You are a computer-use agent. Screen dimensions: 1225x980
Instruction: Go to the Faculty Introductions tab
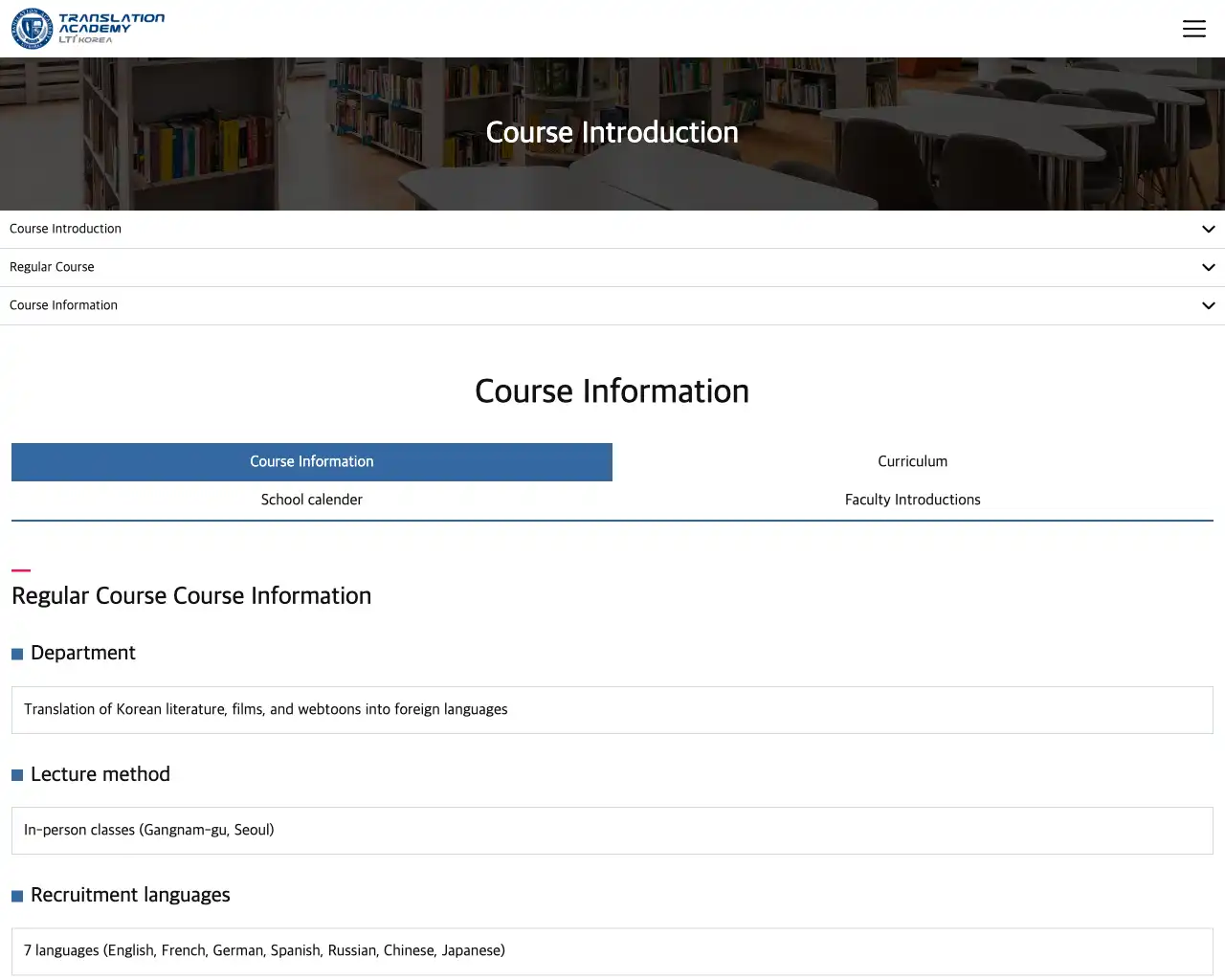(912, 501)
